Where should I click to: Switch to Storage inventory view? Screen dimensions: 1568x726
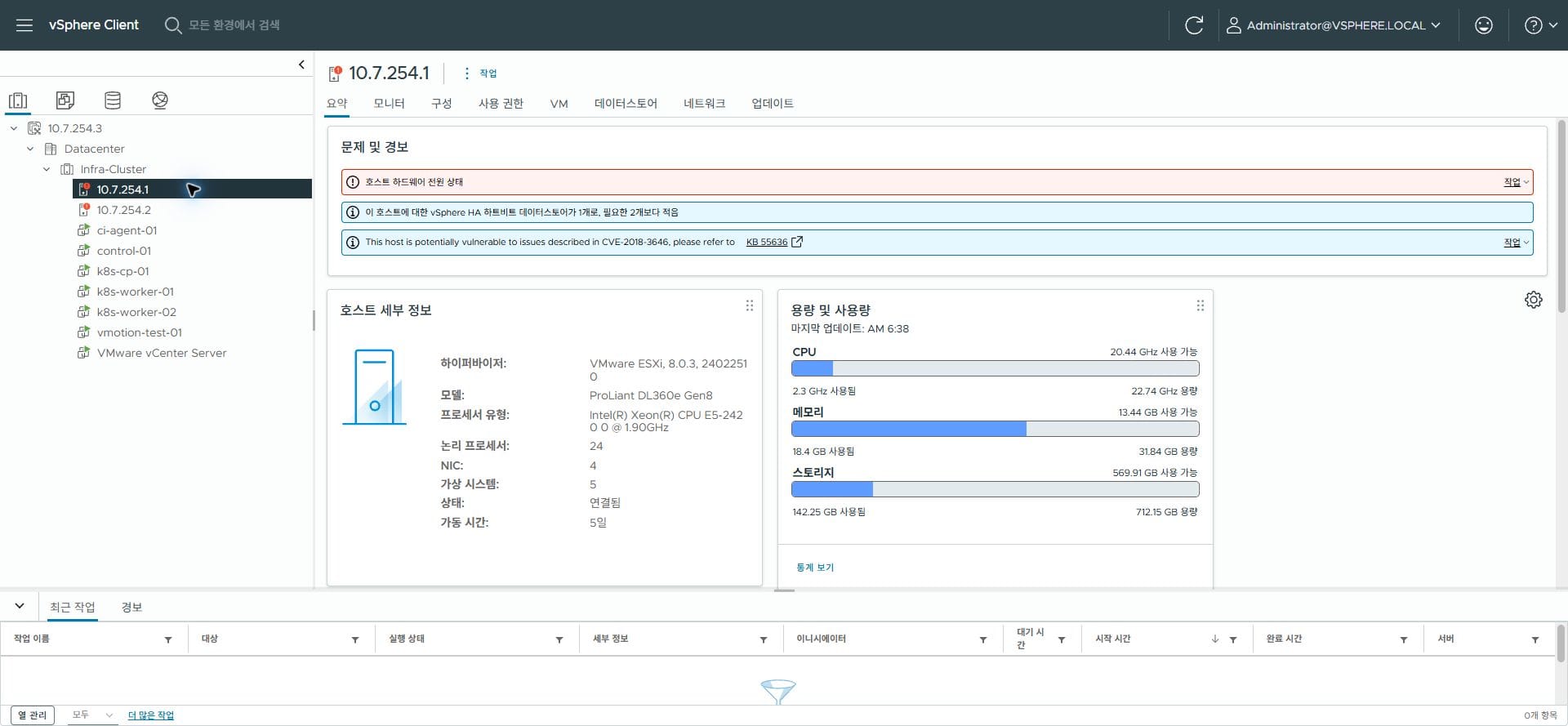coord(113,100)
